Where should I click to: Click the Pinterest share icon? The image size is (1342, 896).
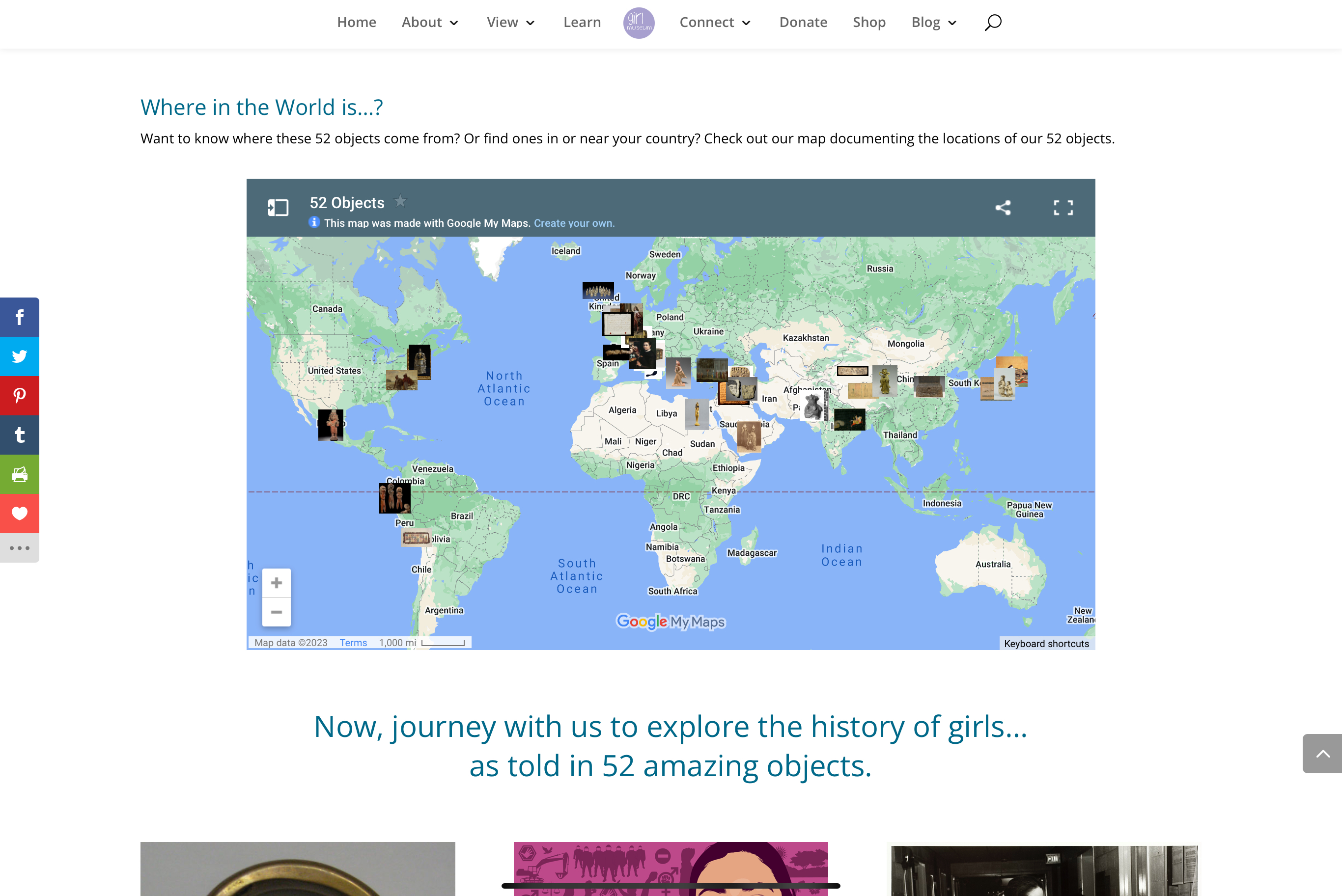20,396
